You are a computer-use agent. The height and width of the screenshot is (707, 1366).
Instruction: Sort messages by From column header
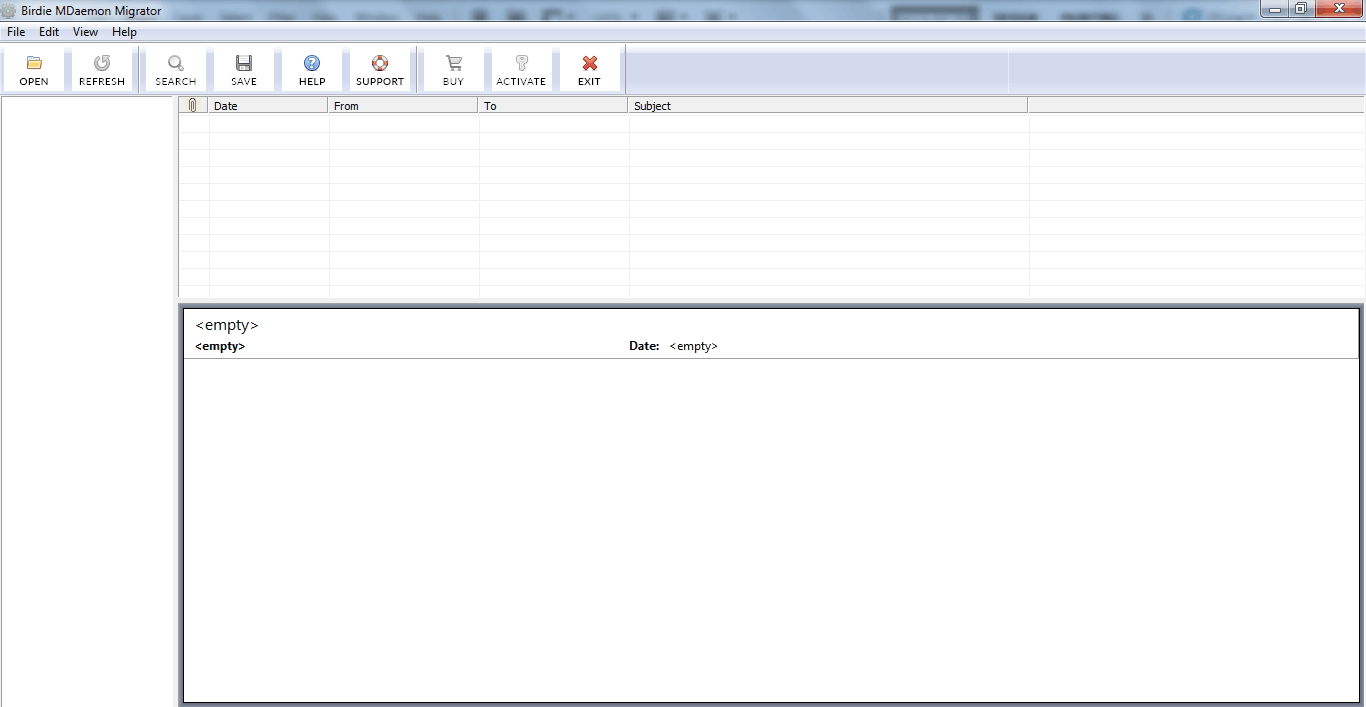[x=403, y=106]
